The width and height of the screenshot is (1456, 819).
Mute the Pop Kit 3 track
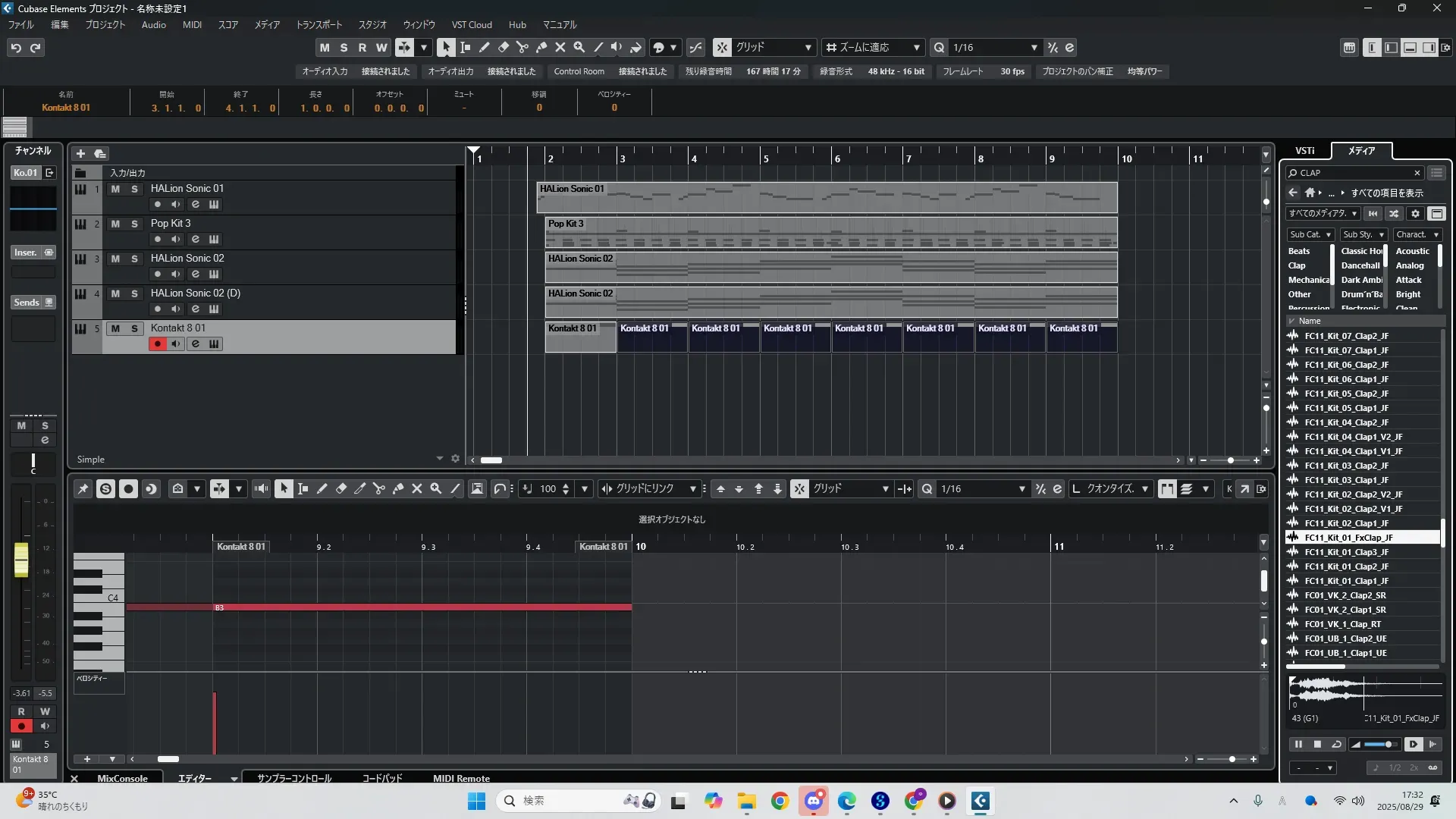[115, 224]
